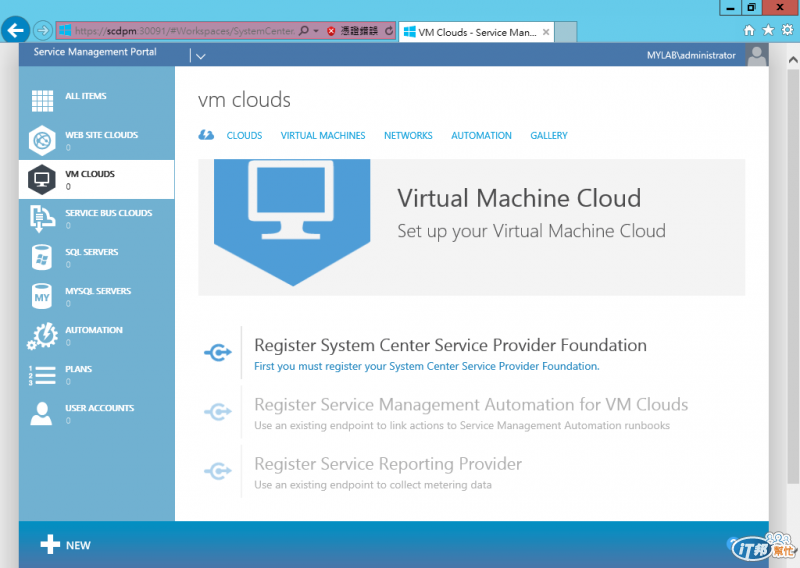The height and width of the screenshot is (568, 800).
Task: Click 'Use an existing endpoint to link actions' text
Action: point(462,426)
